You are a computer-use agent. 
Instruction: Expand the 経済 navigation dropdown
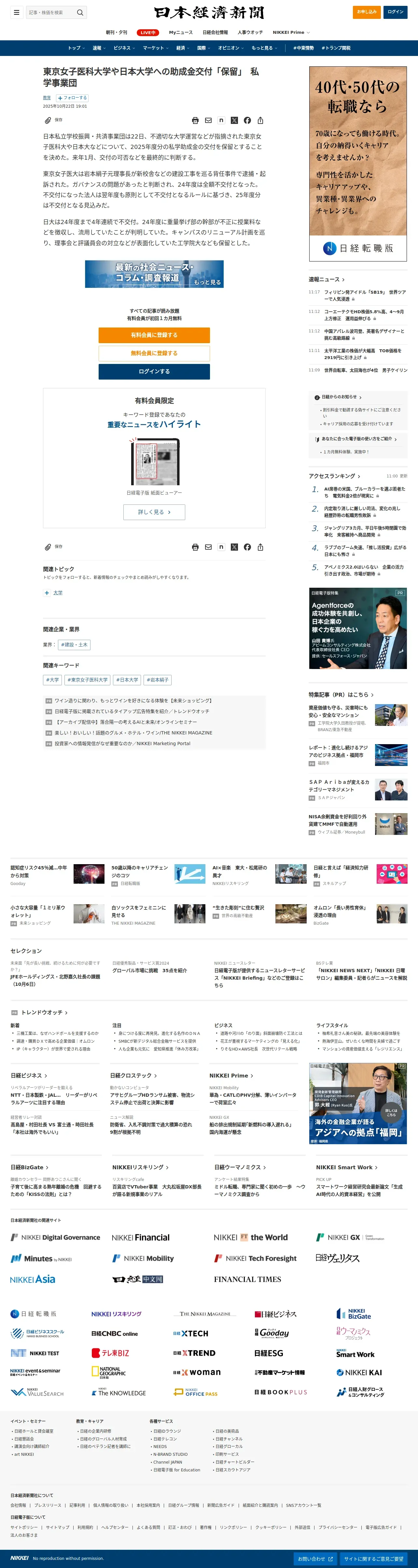183,48
